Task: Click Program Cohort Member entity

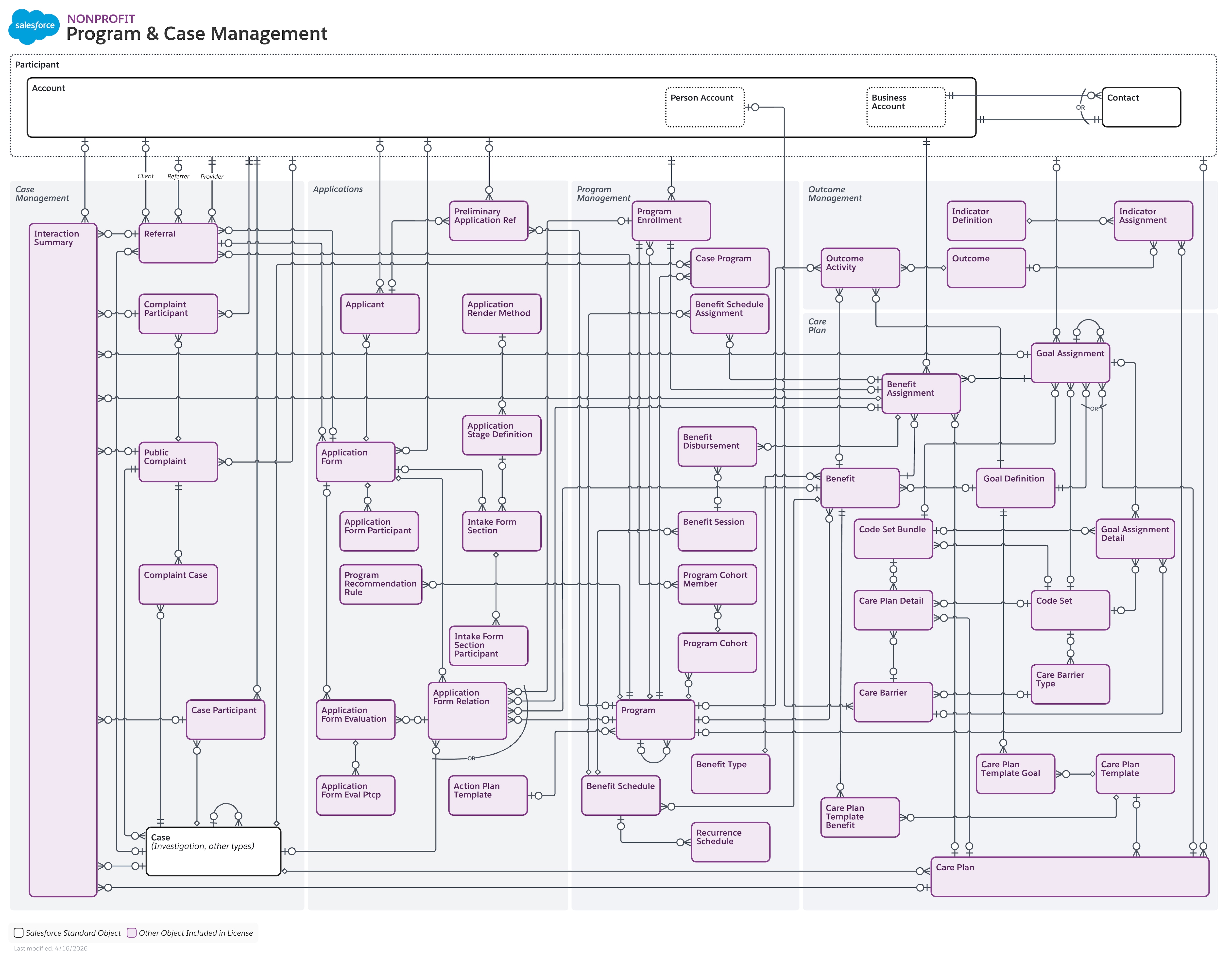Action: (x=718, y=584)
